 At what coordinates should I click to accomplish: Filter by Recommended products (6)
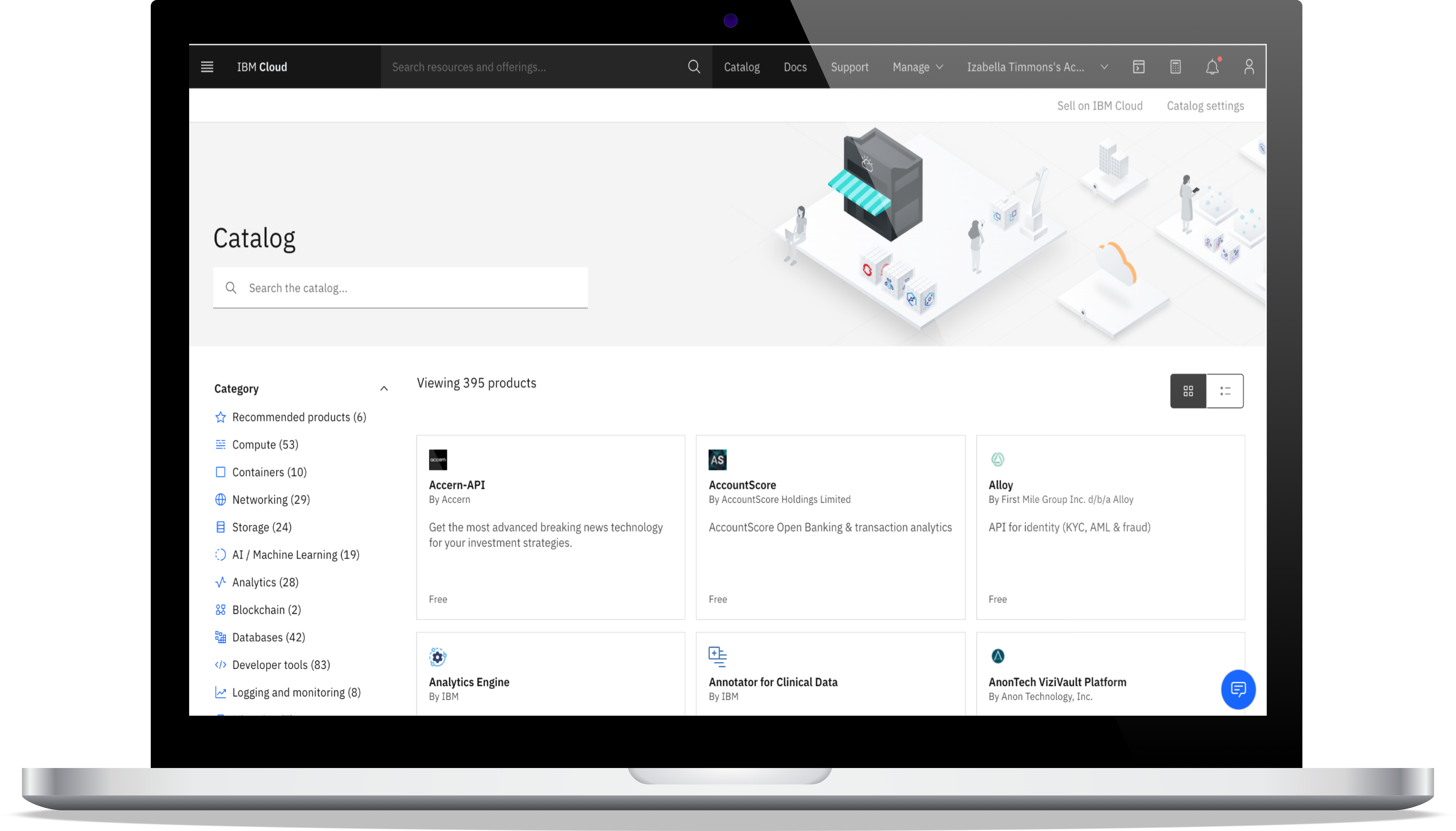[299, 417]
